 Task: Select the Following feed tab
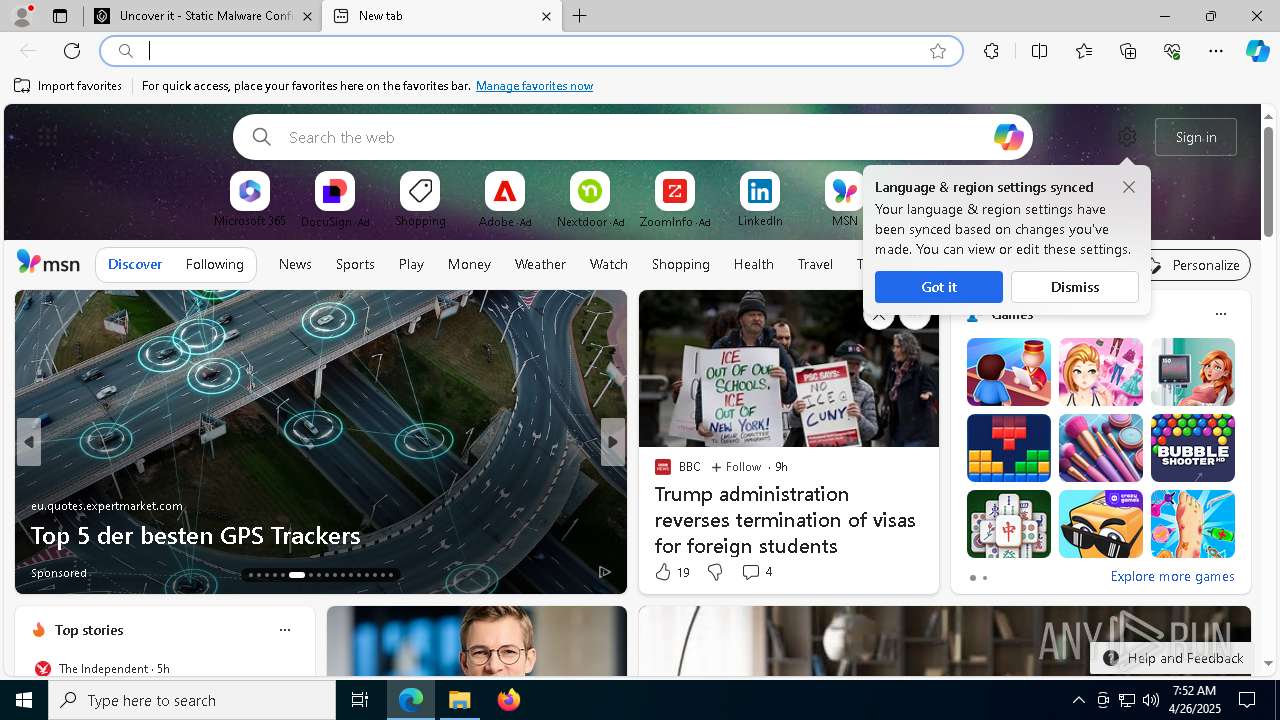click(x=215, y=264)
